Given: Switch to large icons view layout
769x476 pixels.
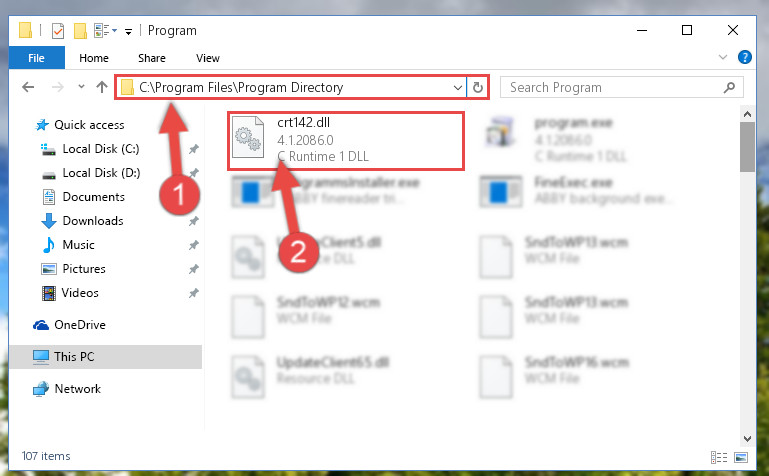Looking at the screenshot, I should coord(741,457).
